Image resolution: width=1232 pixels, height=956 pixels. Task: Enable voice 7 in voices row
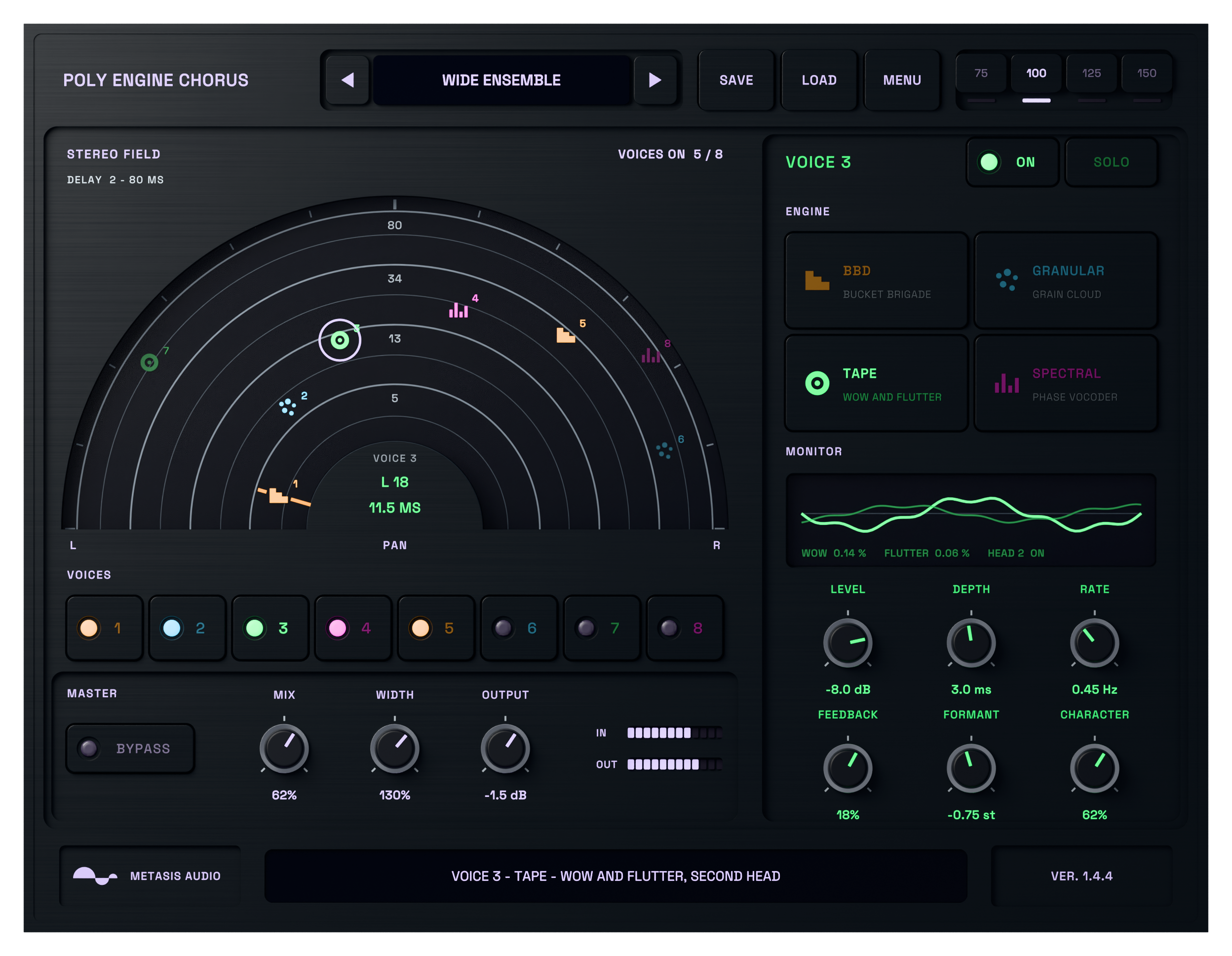coord(602,628)
